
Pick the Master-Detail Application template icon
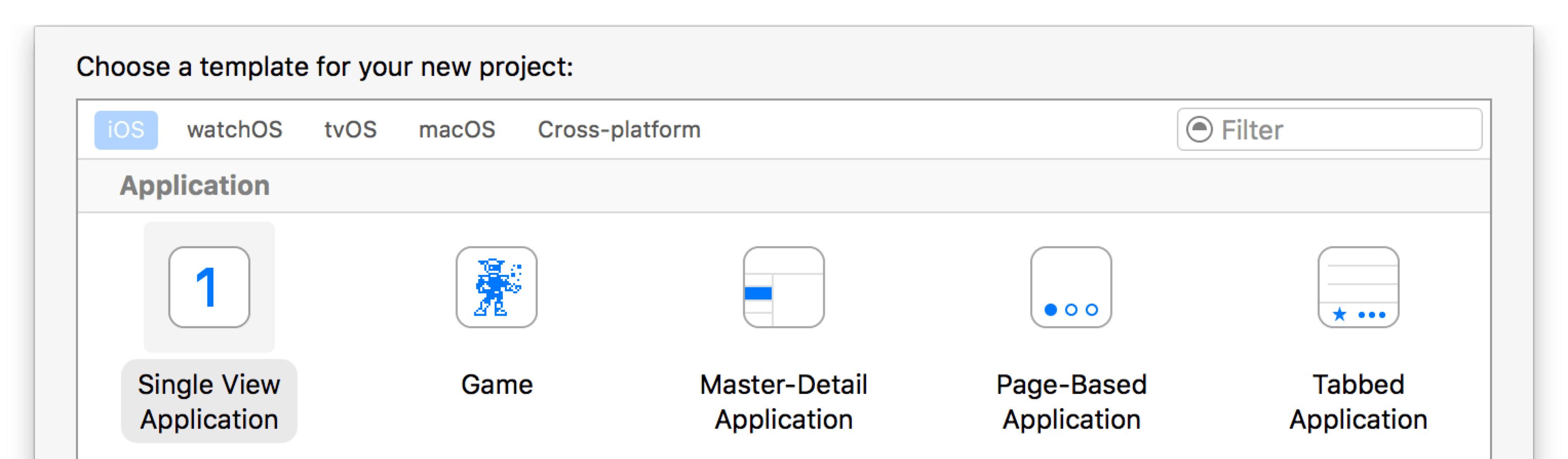(783, 287)
